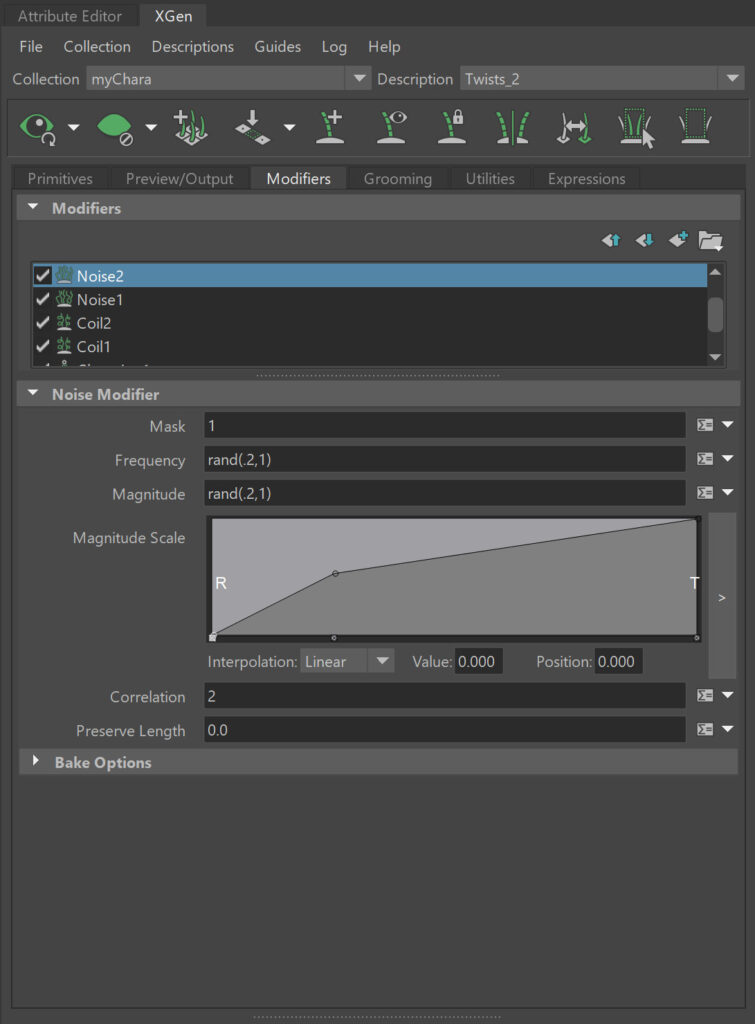Click the lock guide toolbar icon

[452, 127]
